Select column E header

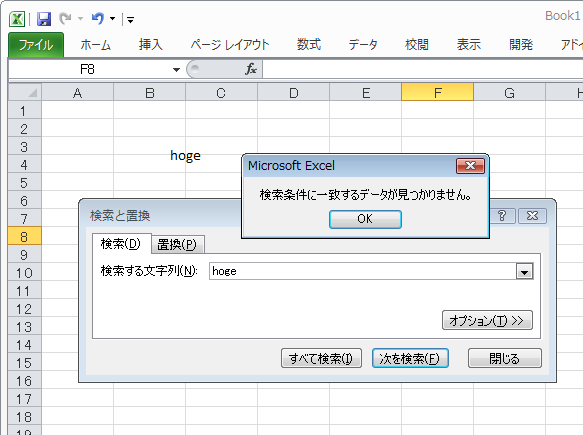(365, 93)
